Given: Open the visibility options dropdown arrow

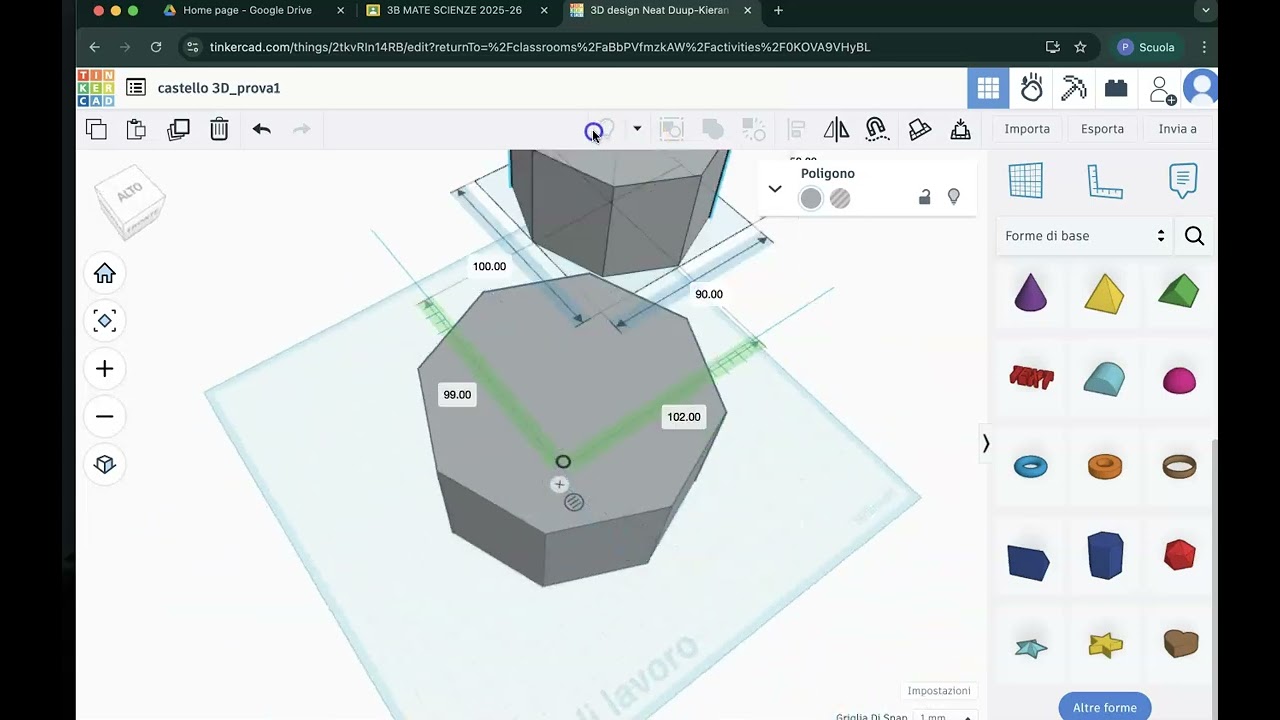Looking at the screenshot, I should click(x=637, y=129).
